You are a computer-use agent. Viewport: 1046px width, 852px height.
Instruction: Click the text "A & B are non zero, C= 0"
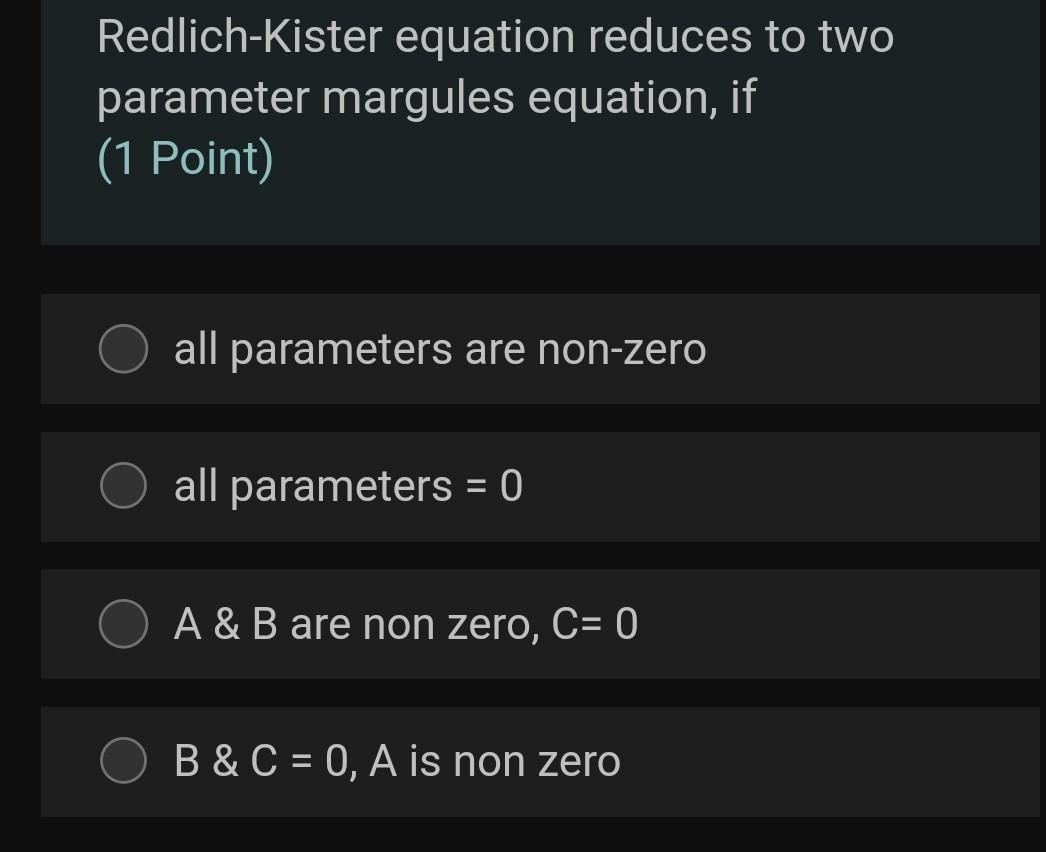pos(405,623)
